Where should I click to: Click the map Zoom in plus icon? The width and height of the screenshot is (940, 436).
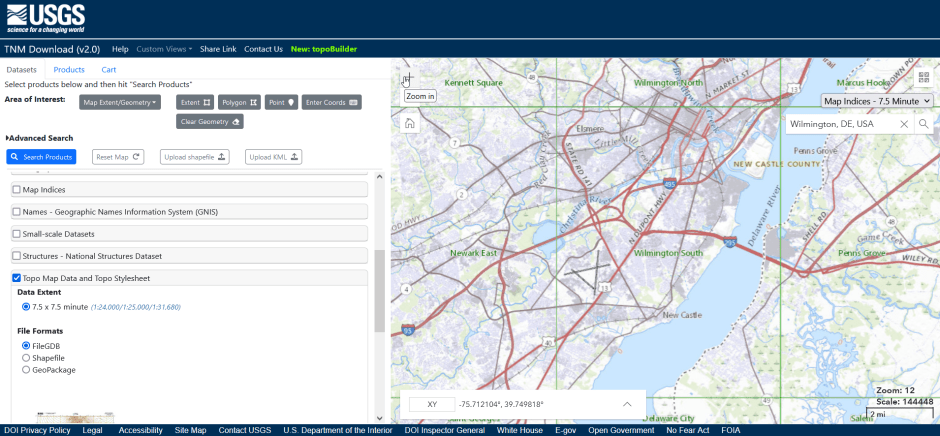[x=407, y=80]
